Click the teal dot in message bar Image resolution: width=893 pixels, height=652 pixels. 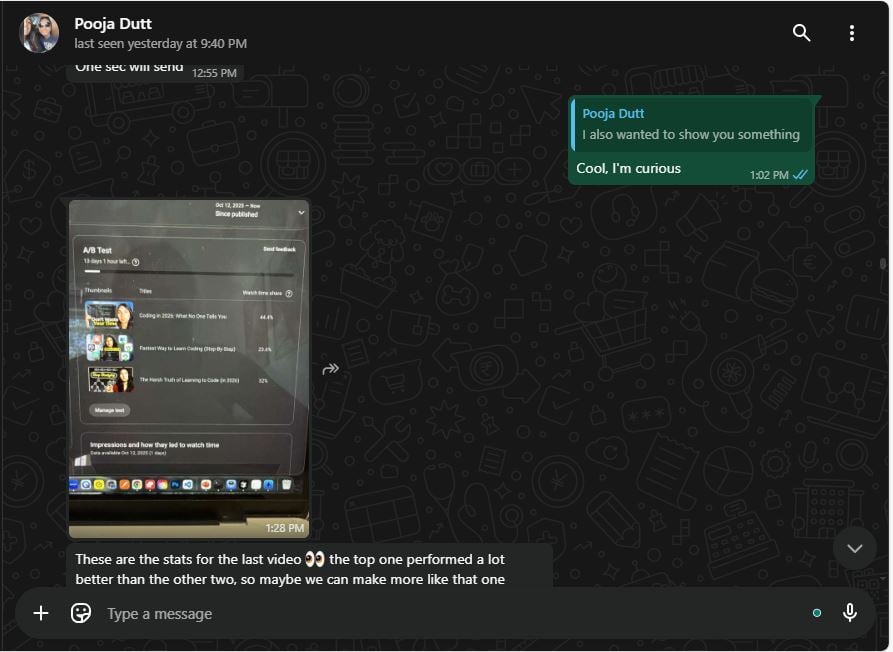coord(817,613)
